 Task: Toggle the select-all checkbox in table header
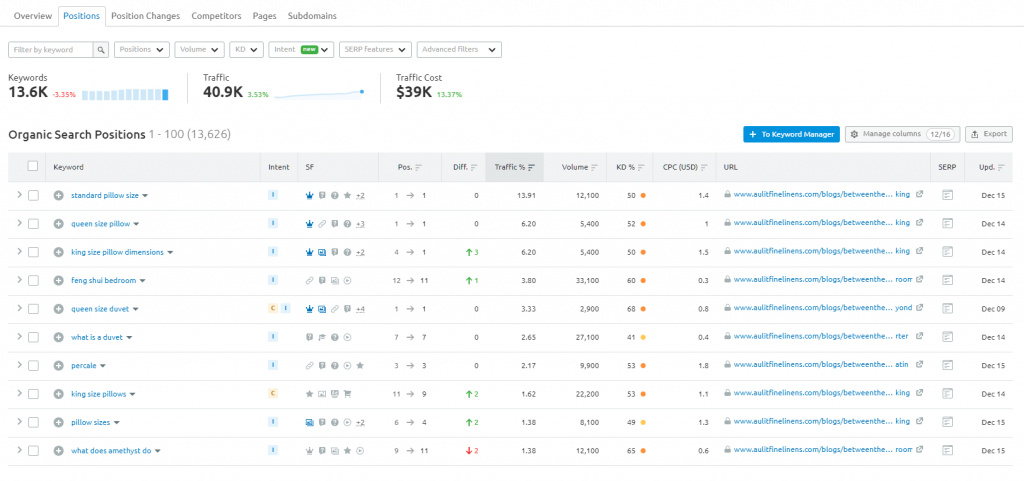pyautogui.click(x=33, y=166)
